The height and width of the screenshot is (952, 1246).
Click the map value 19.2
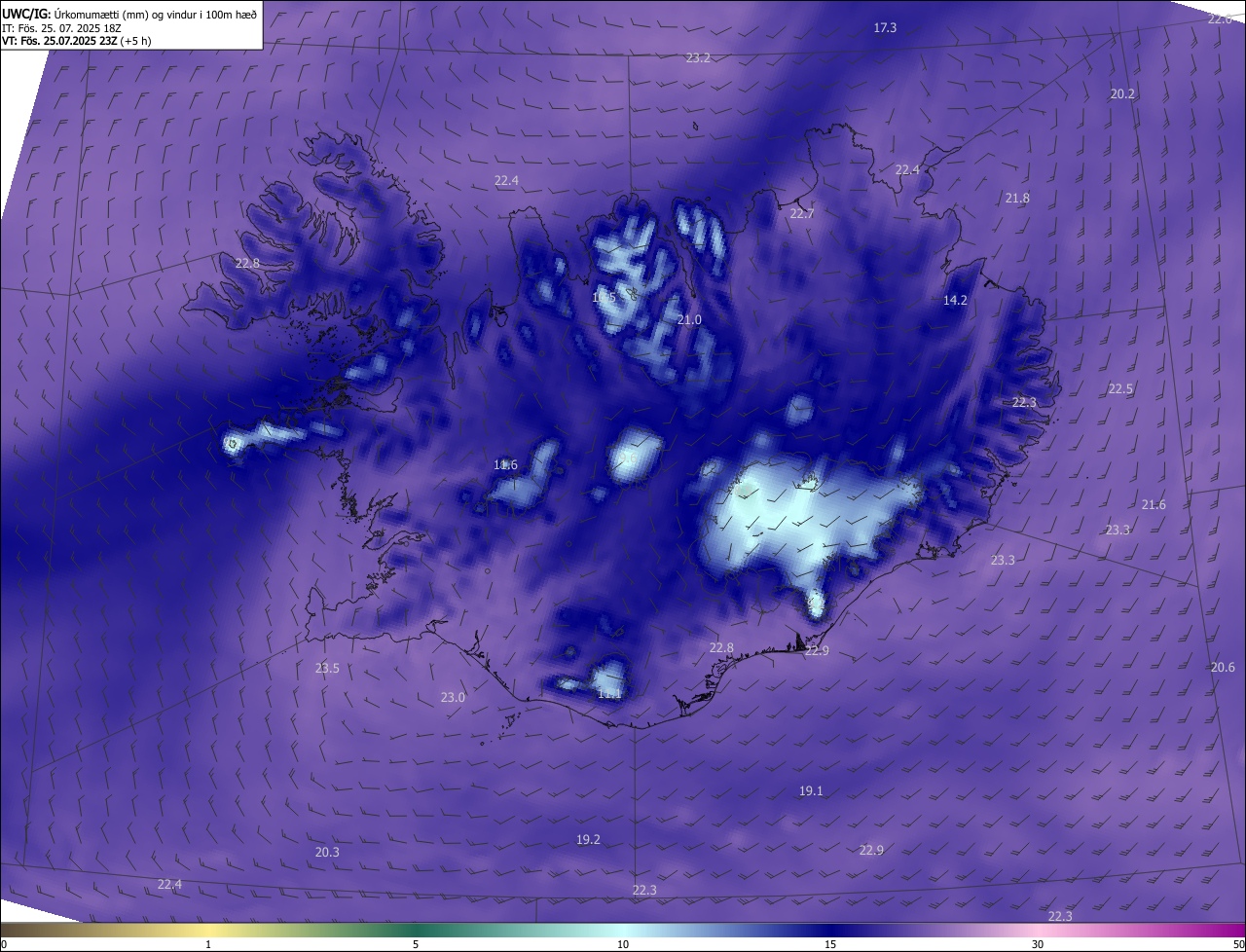(588, 840)
